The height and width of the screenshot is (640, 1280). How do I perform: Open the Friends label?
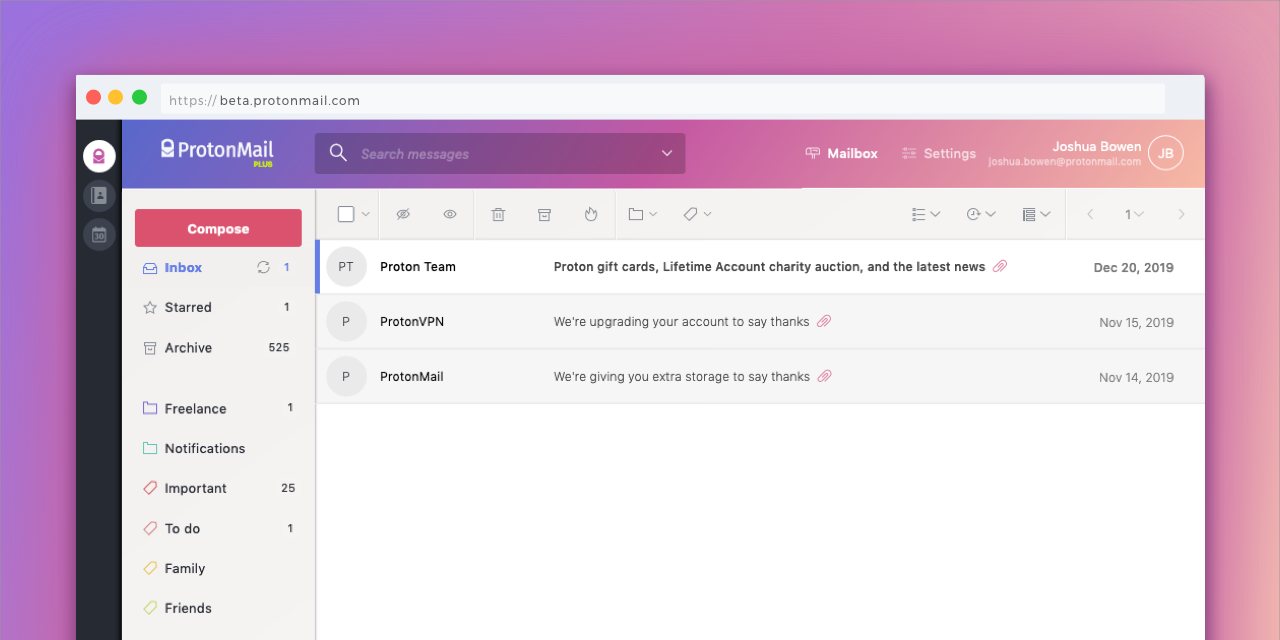[x=188, y=608]
